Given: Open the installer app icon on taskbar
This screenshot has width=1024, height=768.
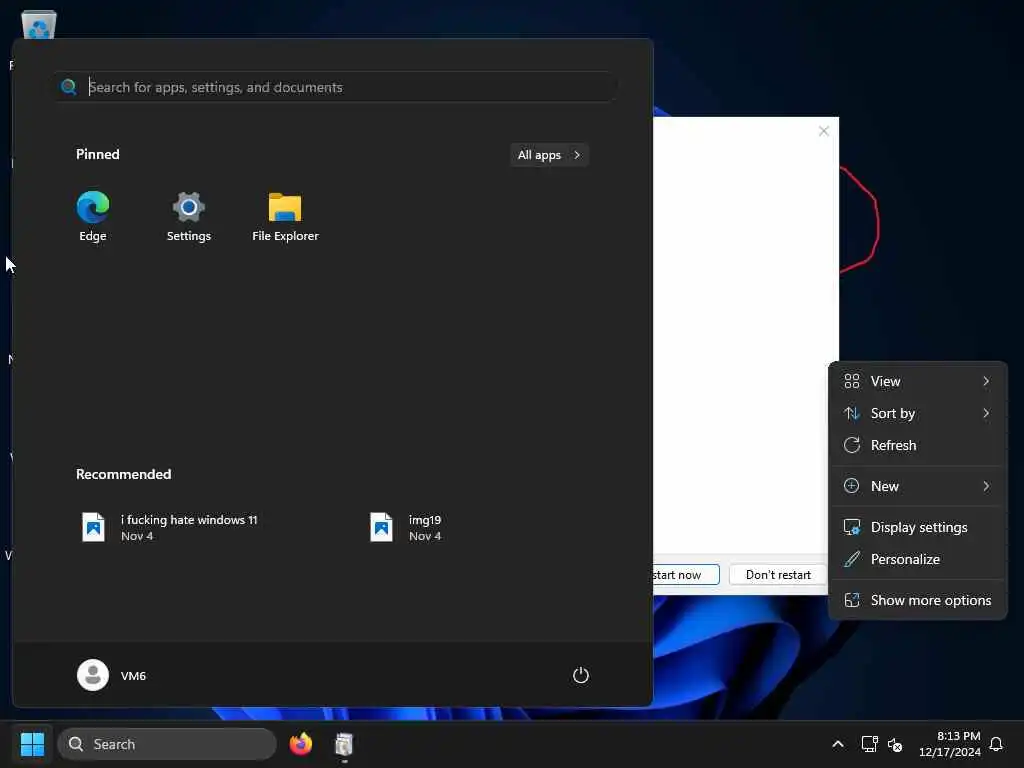Looking at the screenshot, I should pyautogui.click(x=344, y=744).
